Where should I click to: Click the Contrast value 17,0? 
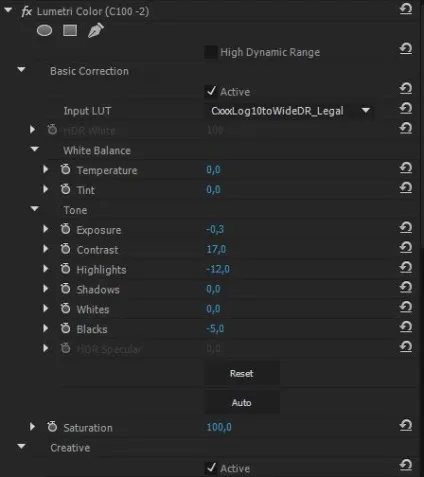pyautogui.click(x=216, y=249)
